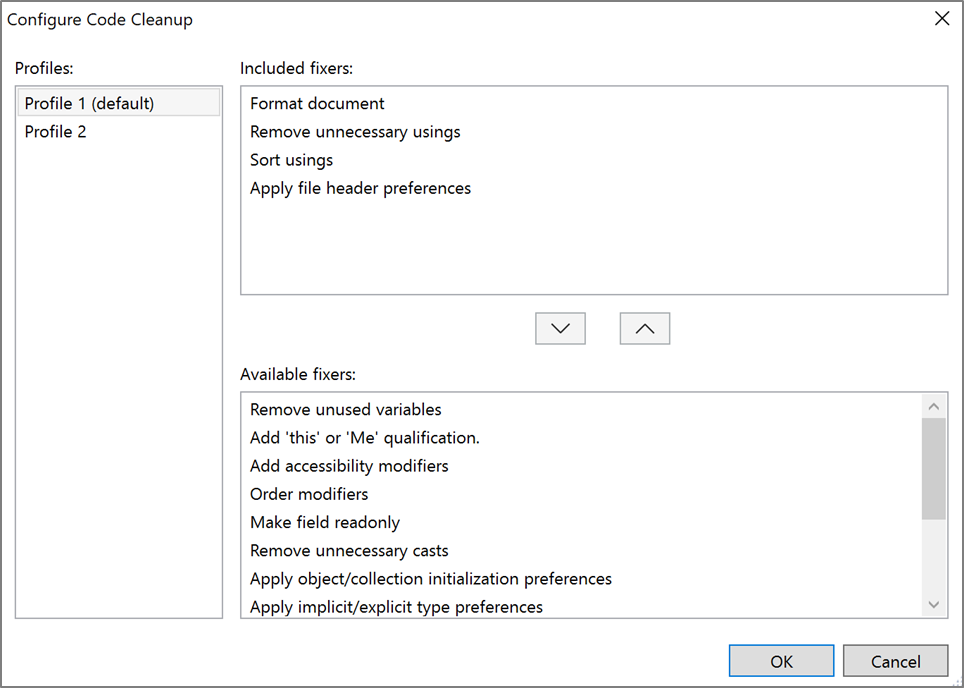
Task: Select 'Add this or Me qualification' fixer
Action: 365,437
